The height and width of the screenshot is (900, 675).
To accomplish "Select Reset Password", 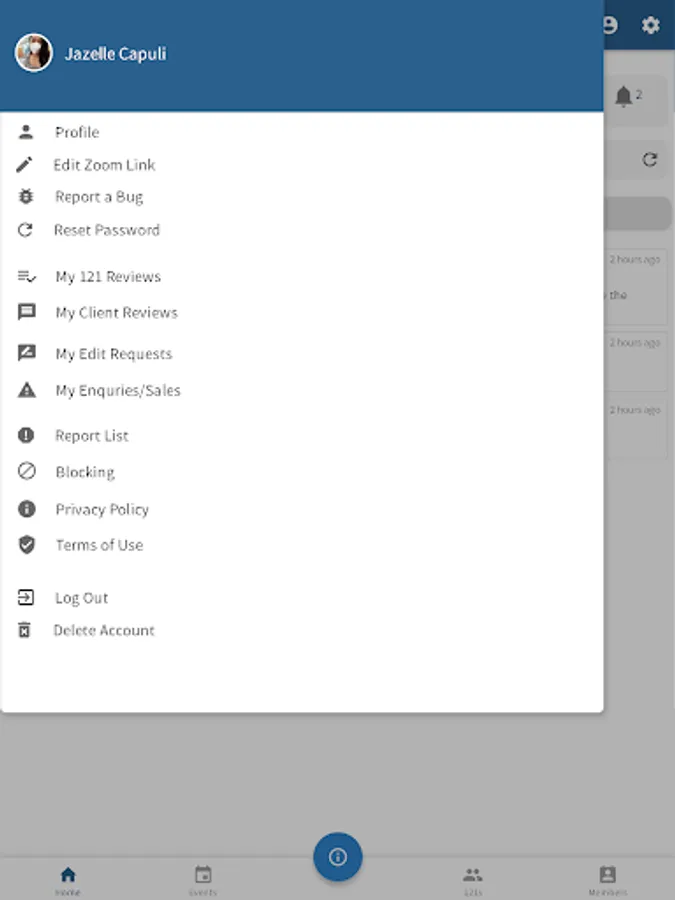I will pos(107,230).
